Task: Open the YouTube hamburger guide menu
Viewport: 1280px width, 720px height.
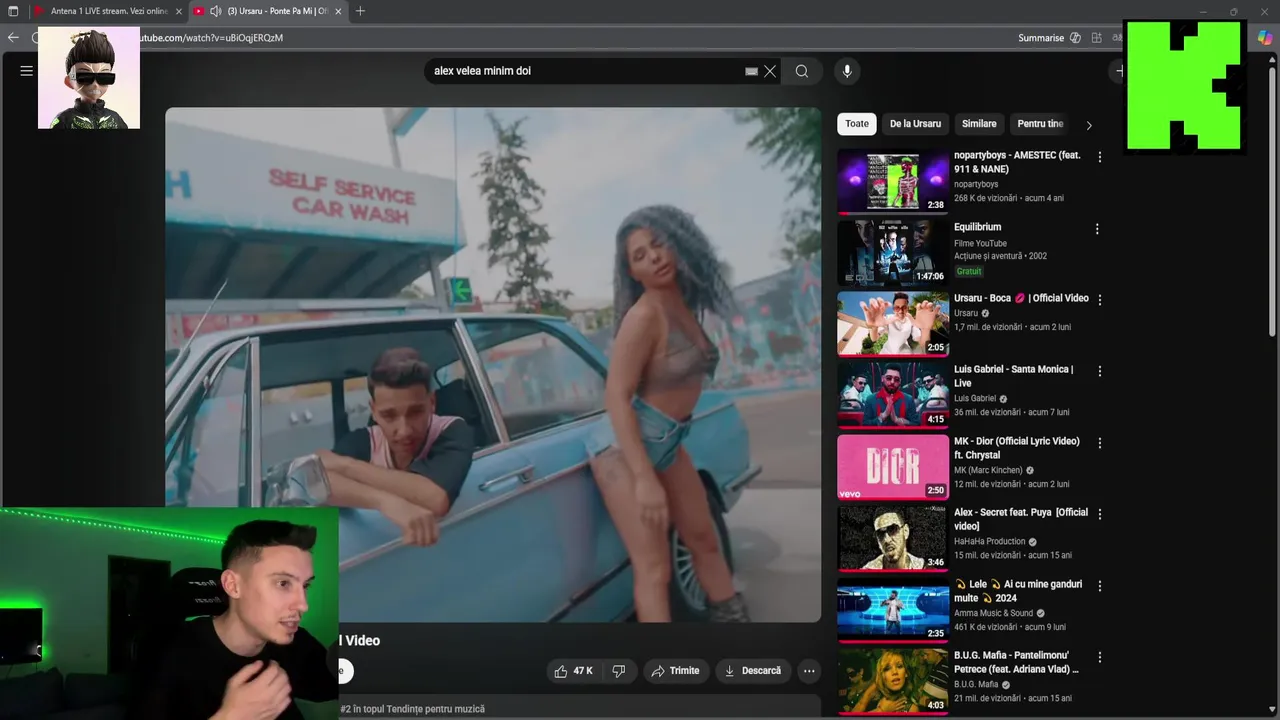Action: coord(27,71)
